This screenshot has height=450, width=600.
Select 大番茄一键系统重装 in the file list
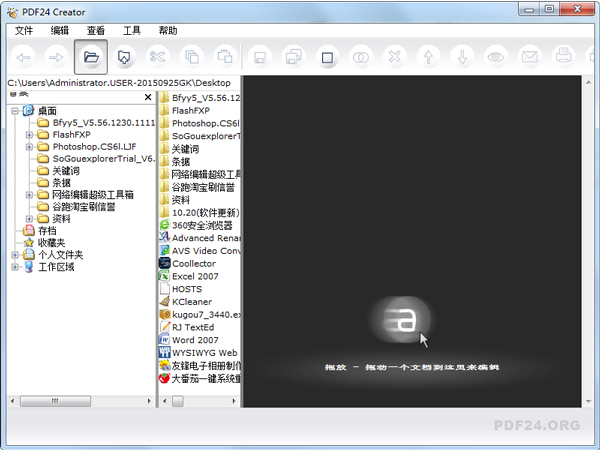point(206,379)
